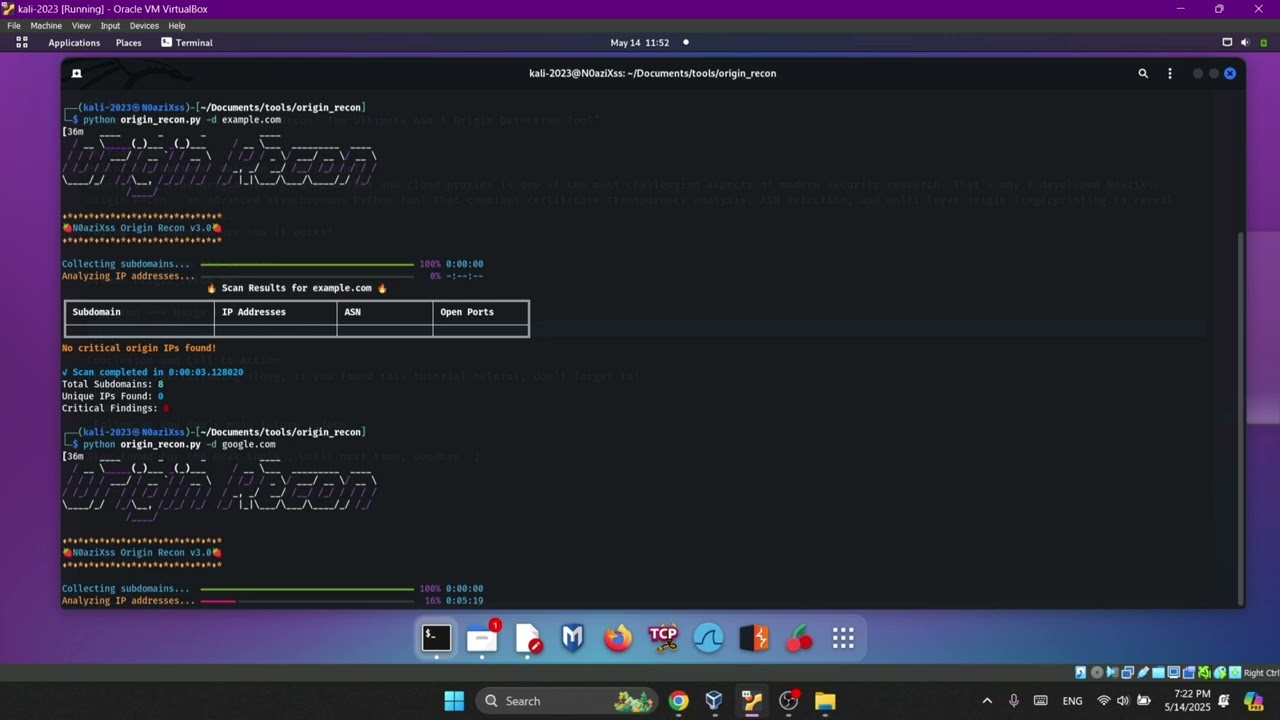Open the VirtualBox View menu
1280x720 pixels.
81,25
